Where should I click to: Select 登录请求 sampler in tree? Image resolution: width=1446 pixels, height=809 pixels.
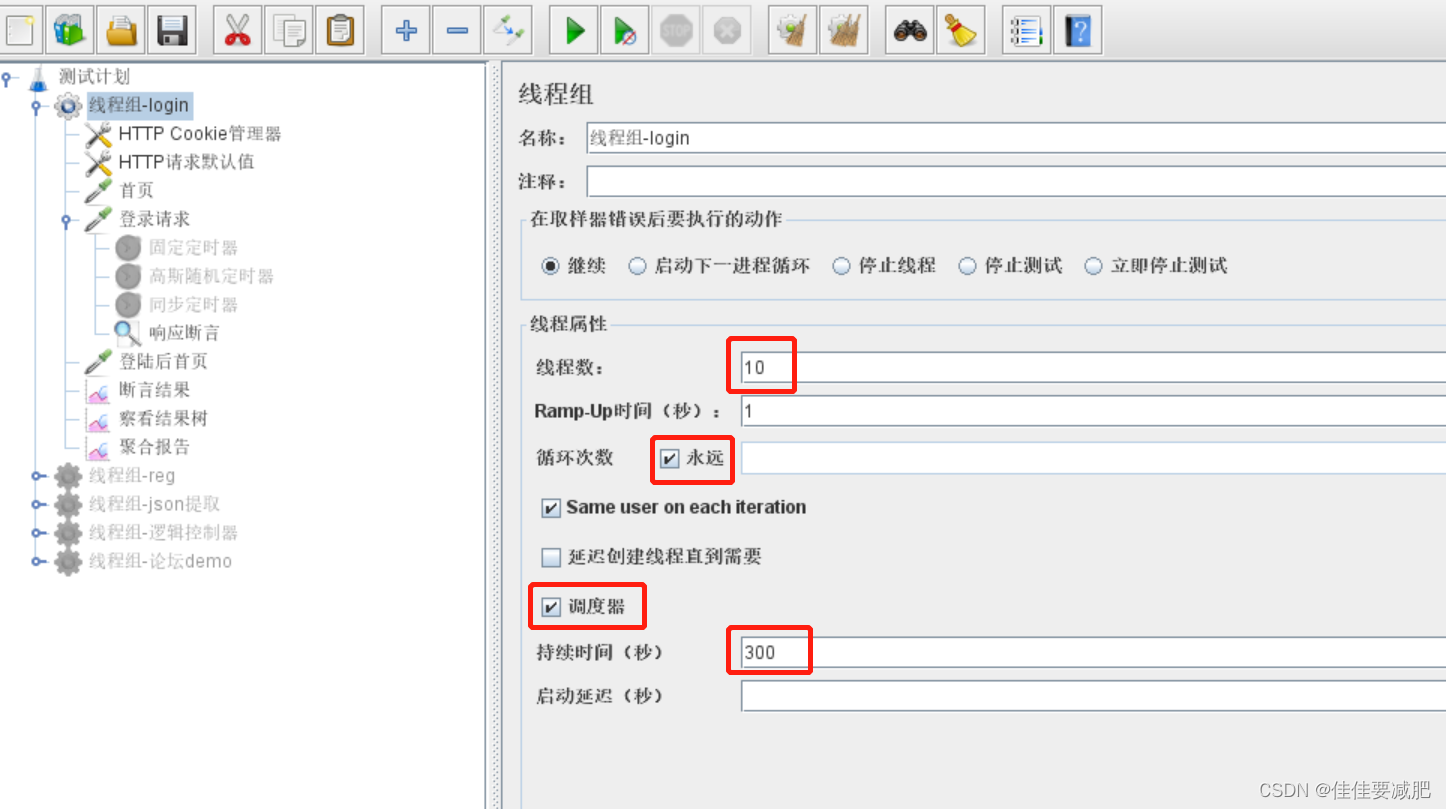click(154, 219)
